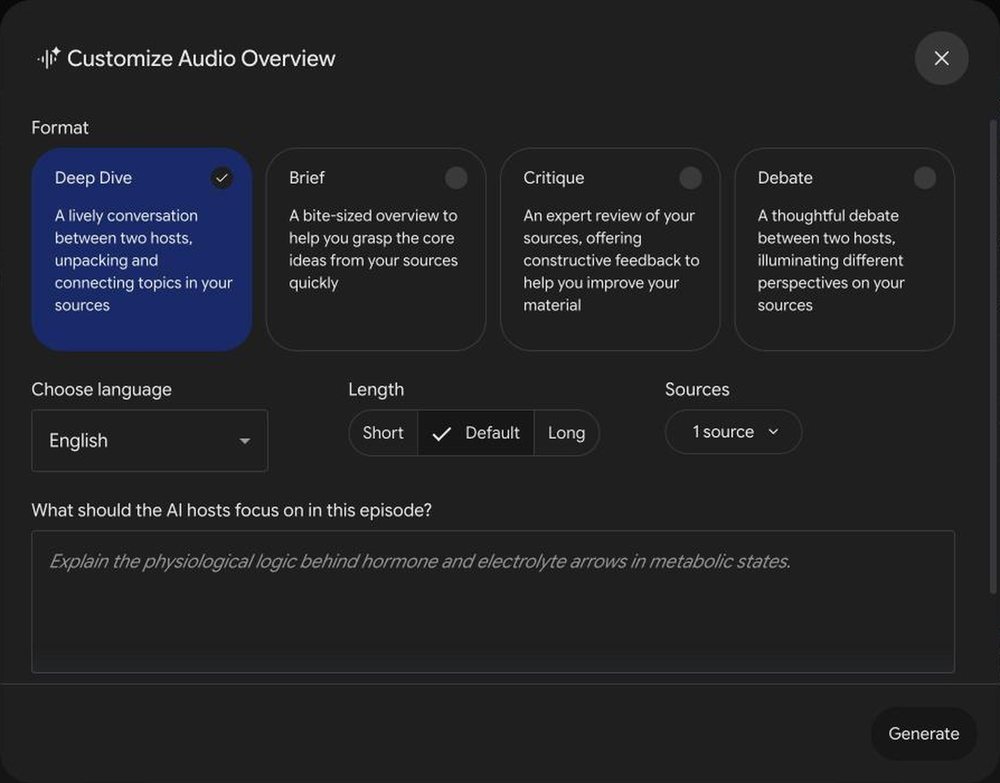Click the AI hosts focus question text
The image size is (1000, 783).
click(232, 510)
